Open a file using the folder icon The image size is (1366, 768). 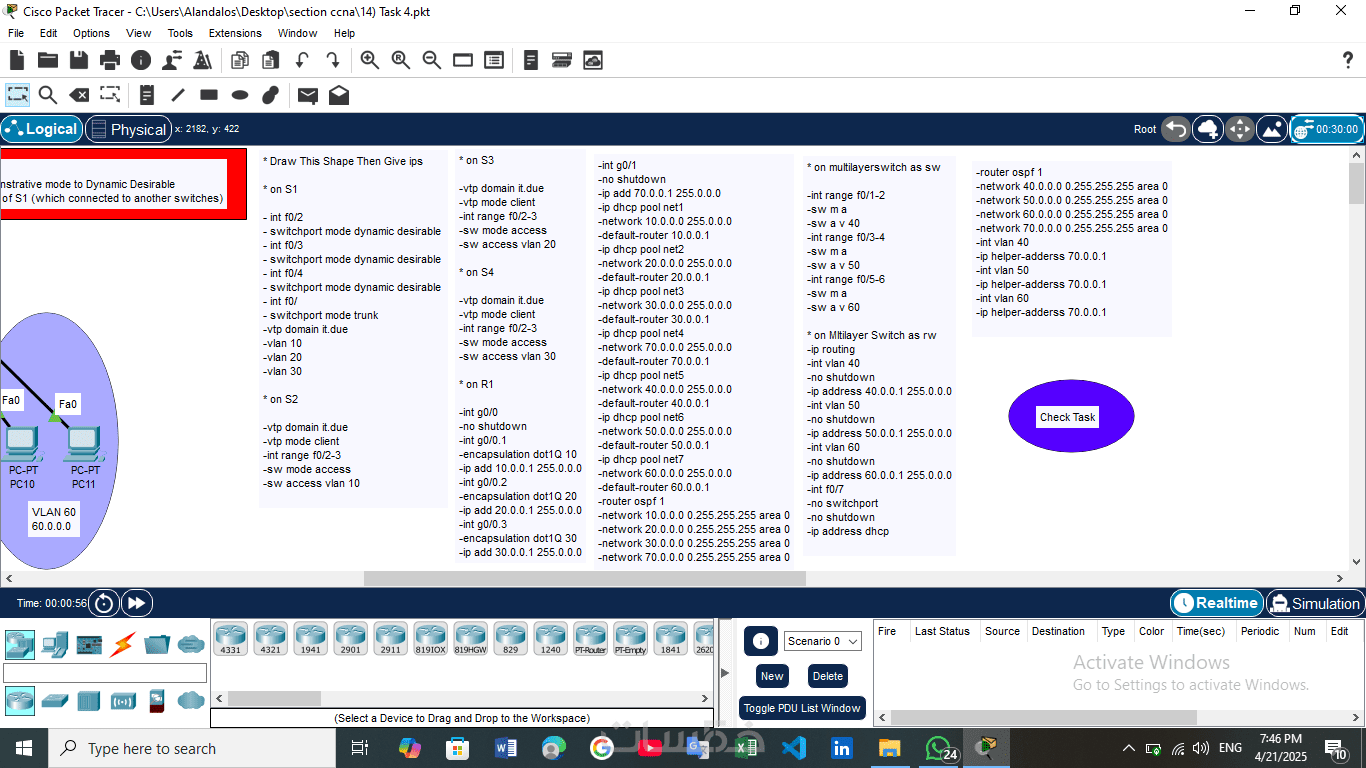tap(48, 60)
